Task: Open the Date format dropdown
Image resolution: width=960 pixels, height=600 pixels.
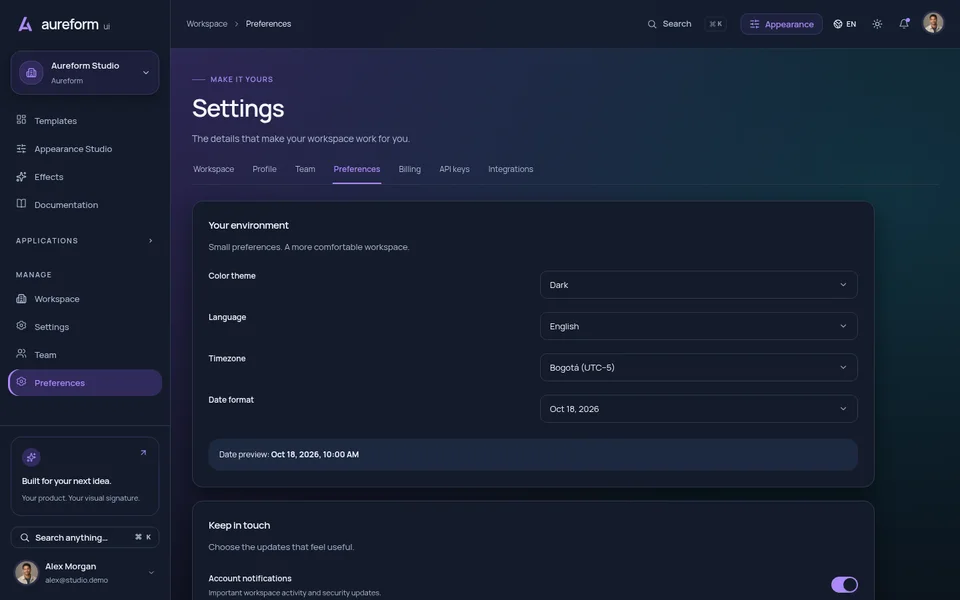Action: point(699,408)
